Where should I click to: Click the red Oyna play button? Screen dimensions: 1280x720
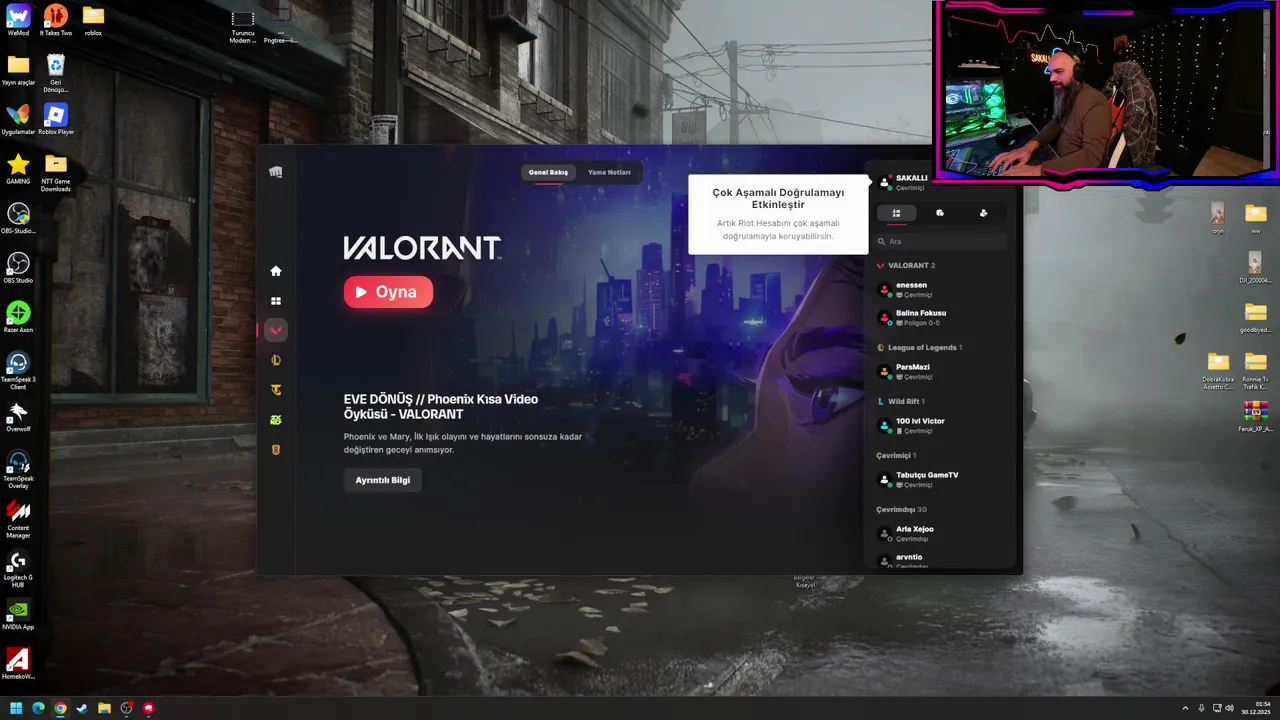pos(388,292)
